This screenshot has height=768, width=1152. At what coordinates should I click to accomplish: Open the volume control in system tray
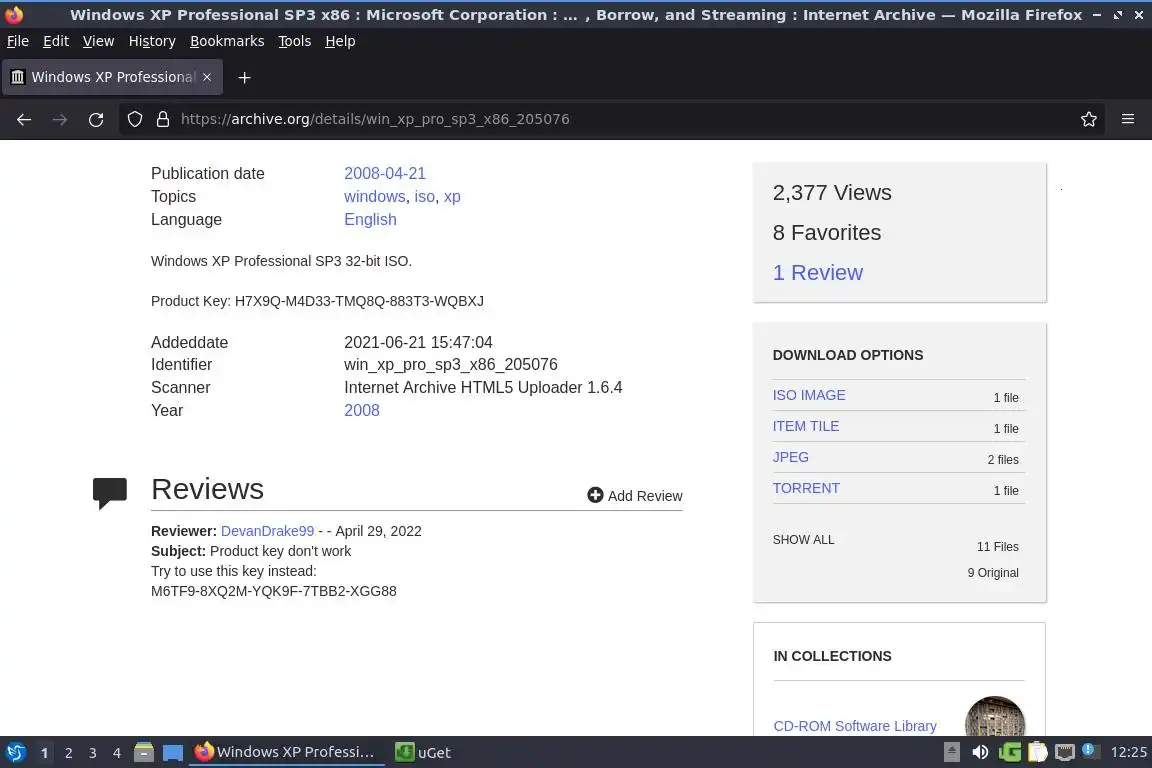[x=980, y=752]
